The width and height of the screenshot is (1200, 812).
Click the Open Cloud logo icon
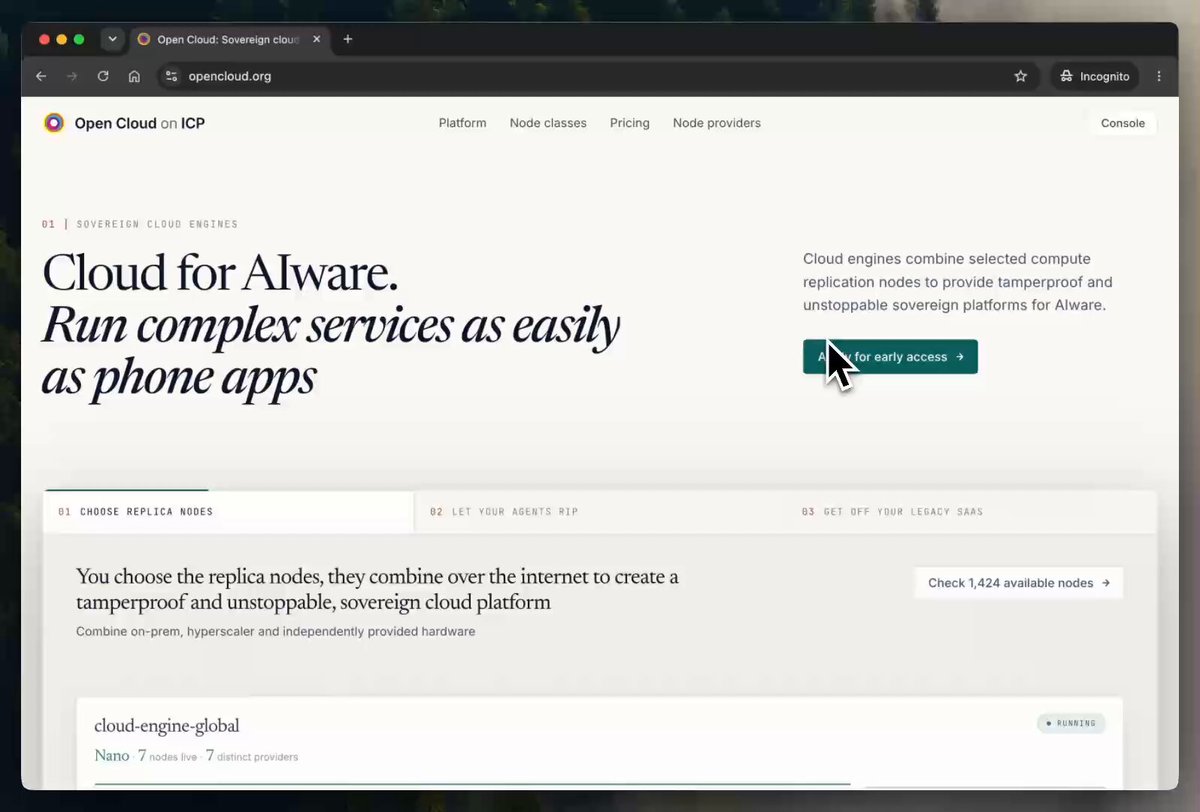[x=54, y=123]
